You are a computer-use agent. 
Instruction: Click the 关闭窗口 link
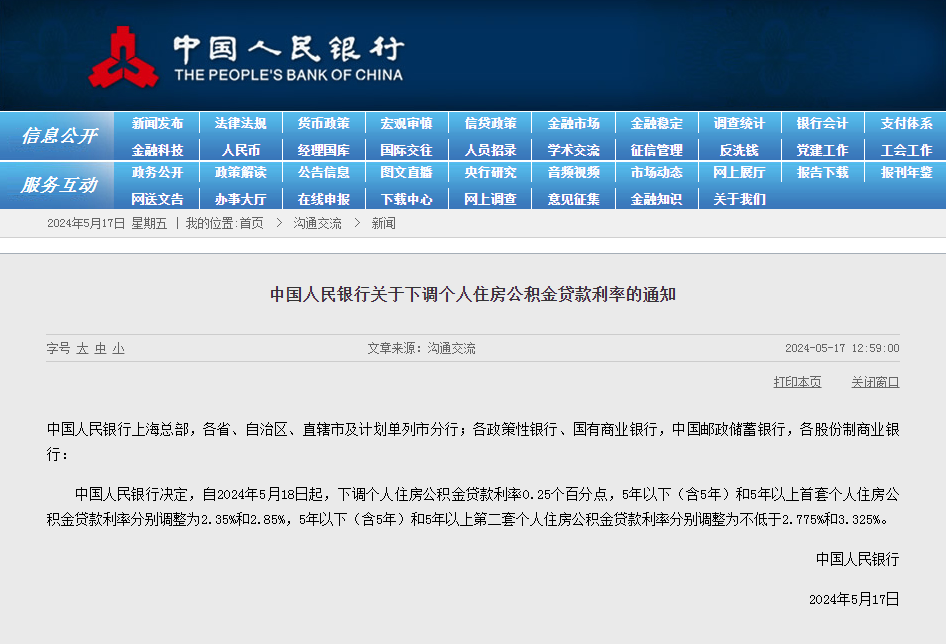(875, 383)
